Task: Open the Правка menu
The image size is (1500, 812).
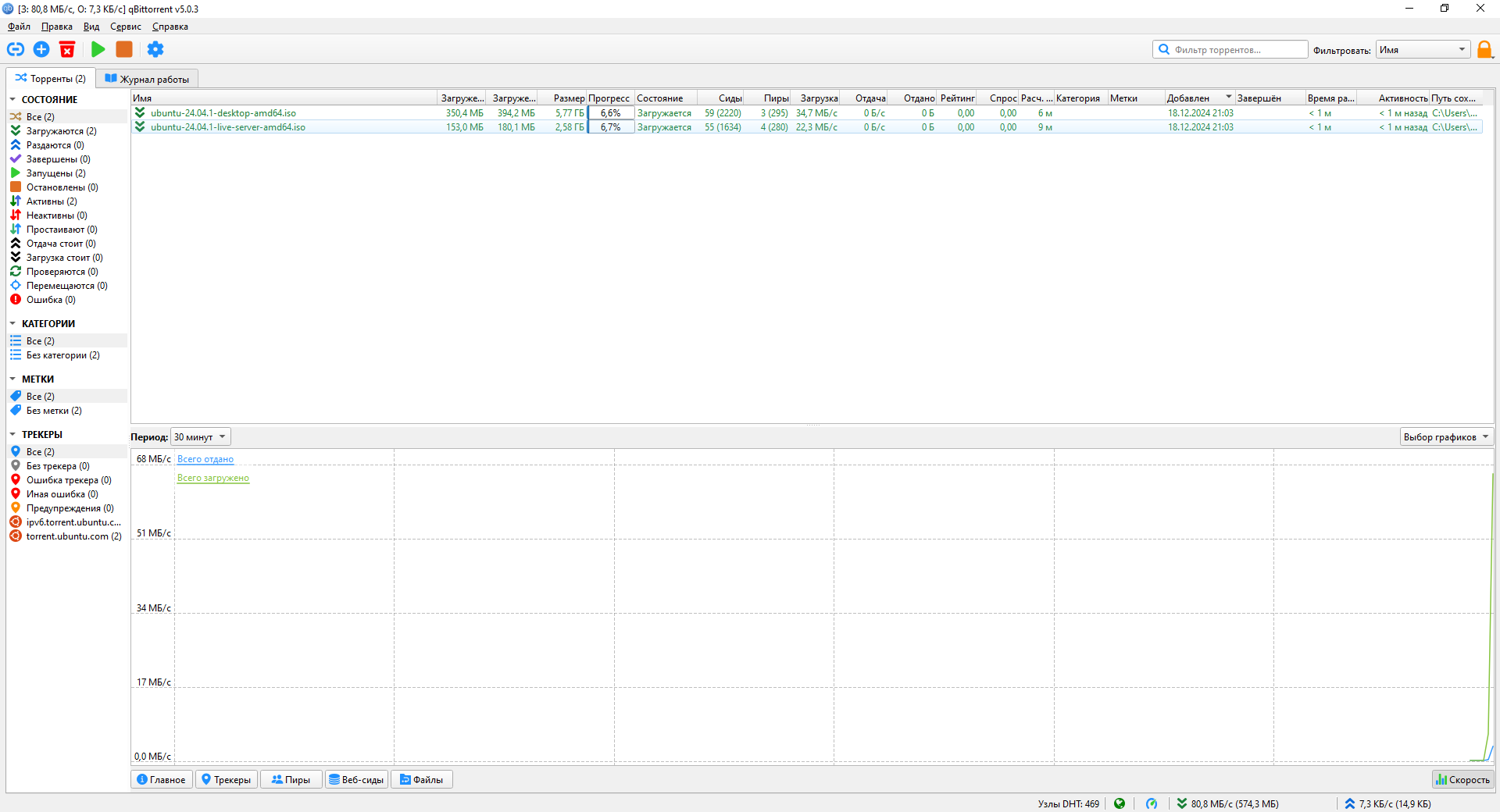Action: 57,27
